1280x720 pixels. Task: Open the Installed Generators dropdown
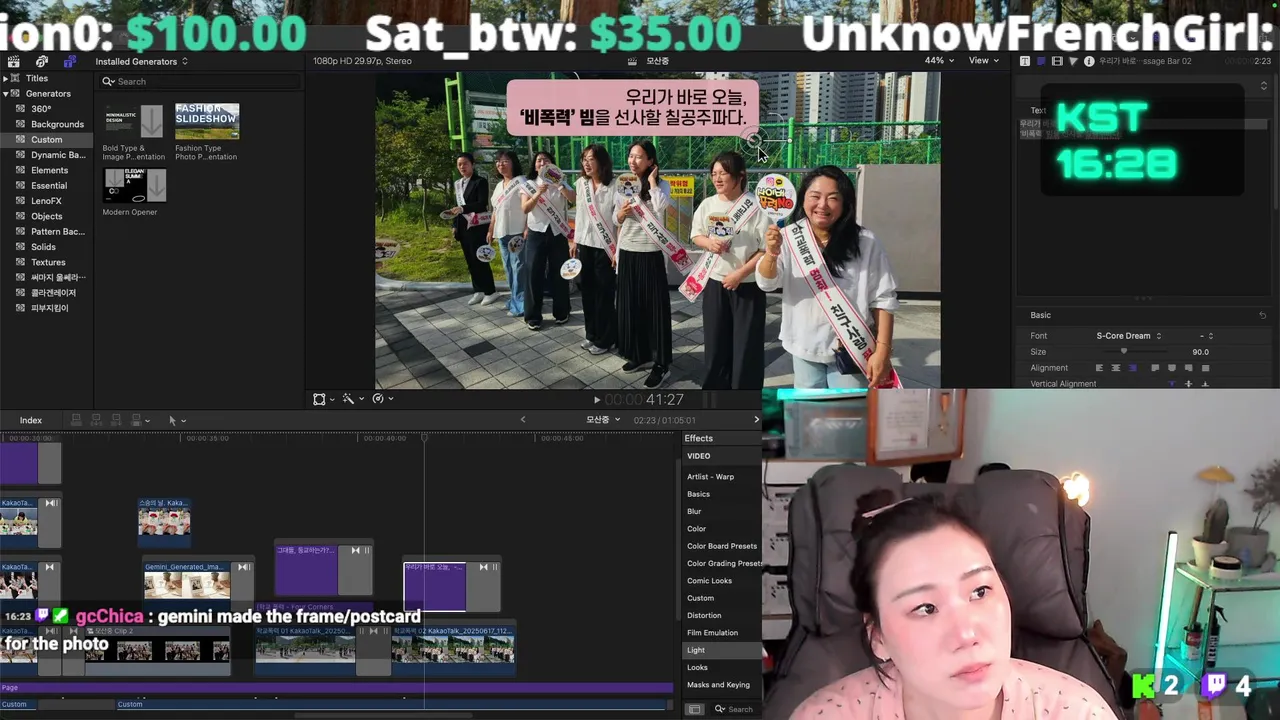[141, 61]
